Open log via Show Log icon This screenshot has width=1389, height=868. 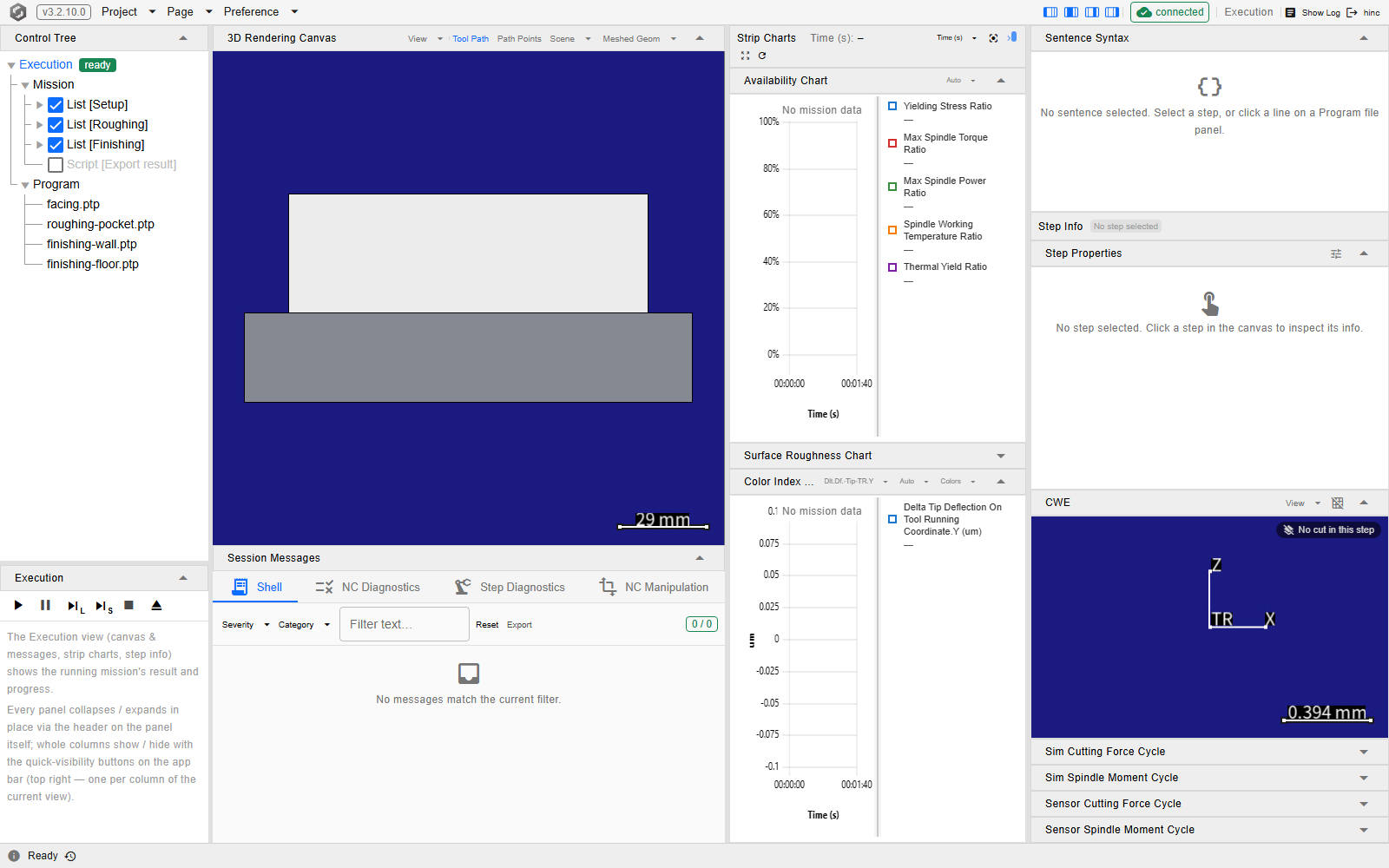coord(1291,12)
